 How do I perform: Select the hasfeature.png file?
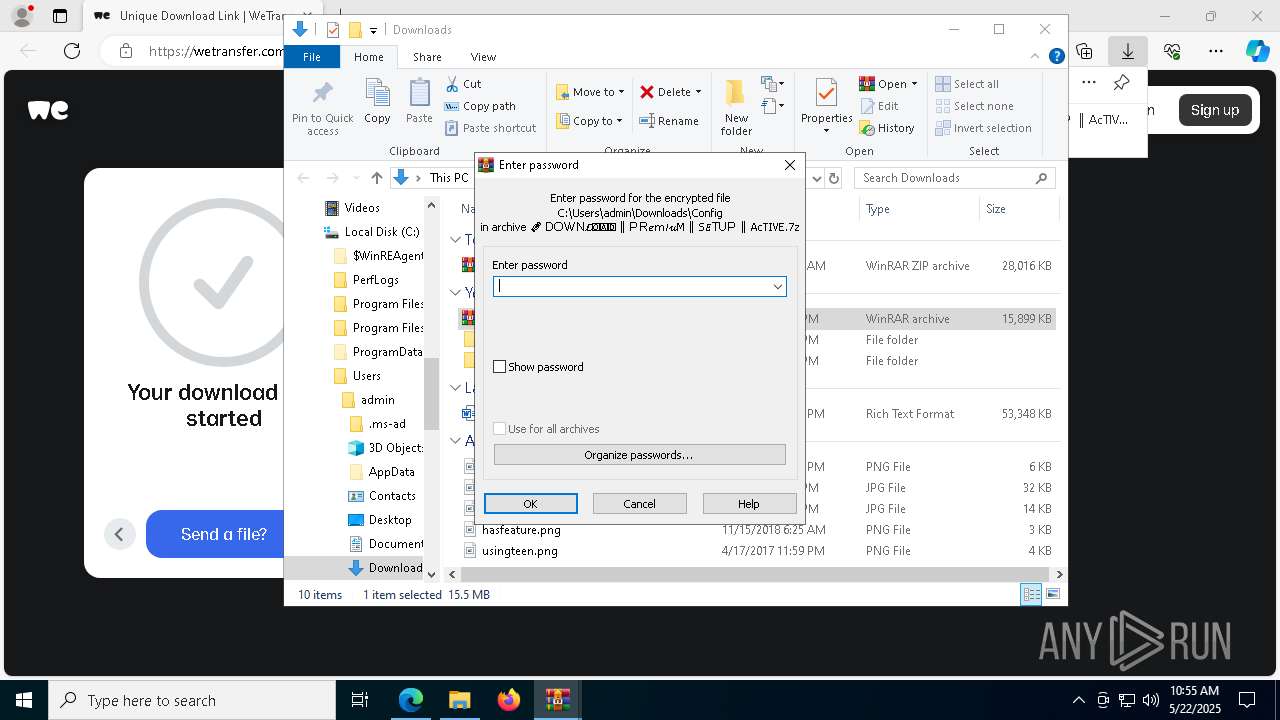(521, 530)
